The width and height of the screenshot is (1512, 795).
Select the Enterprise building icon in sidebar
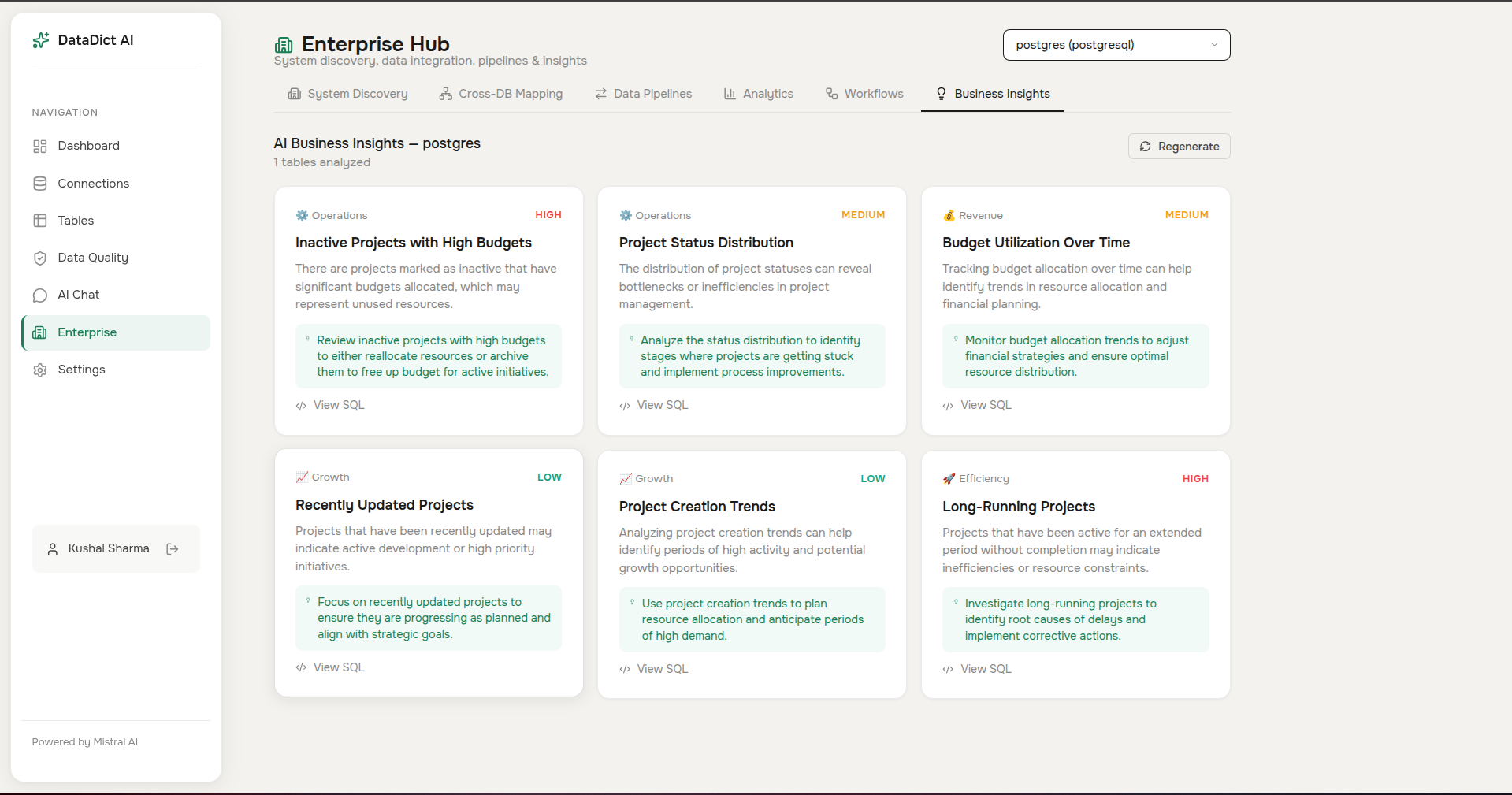click(x=39, y=332)
